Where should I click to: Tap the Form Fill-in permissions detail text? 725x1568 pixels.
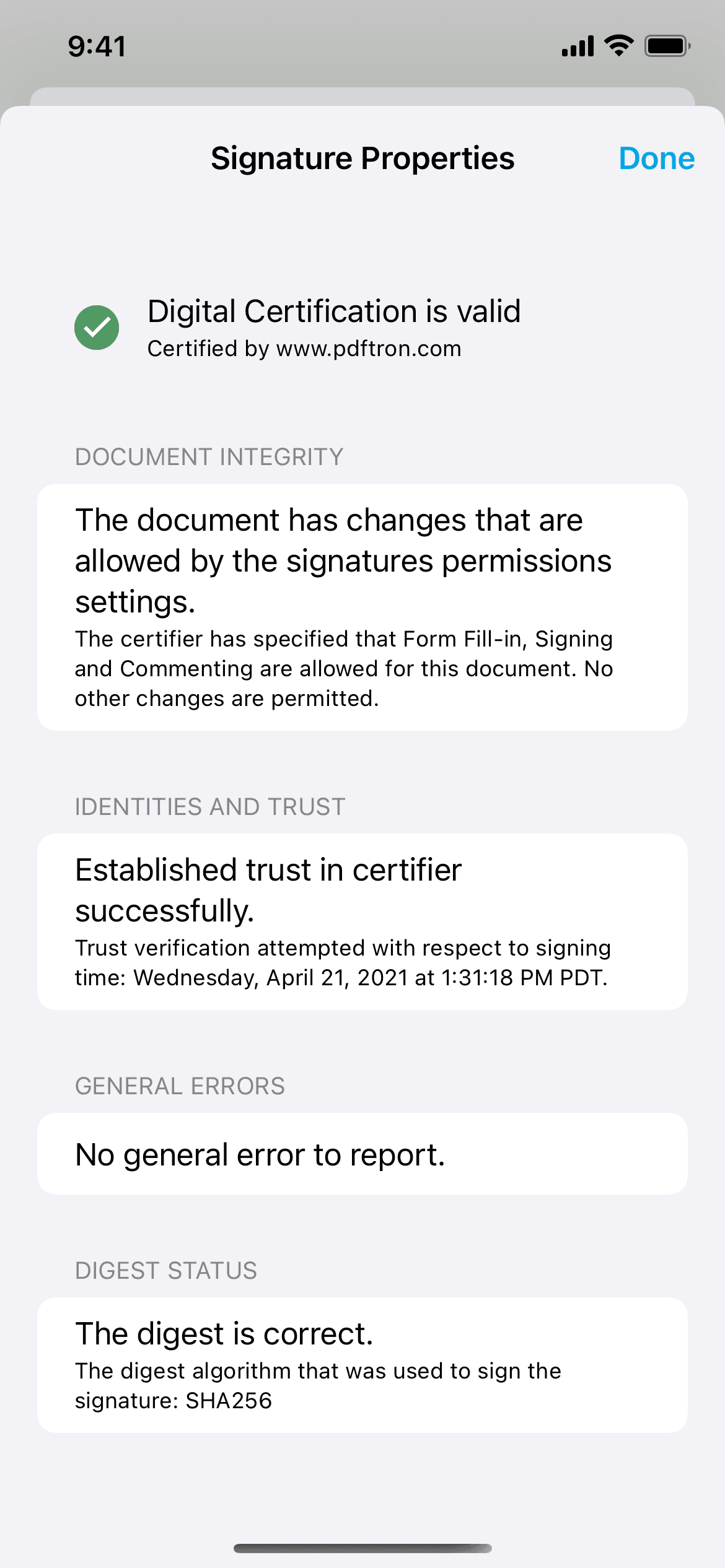(x=344, y=669)
